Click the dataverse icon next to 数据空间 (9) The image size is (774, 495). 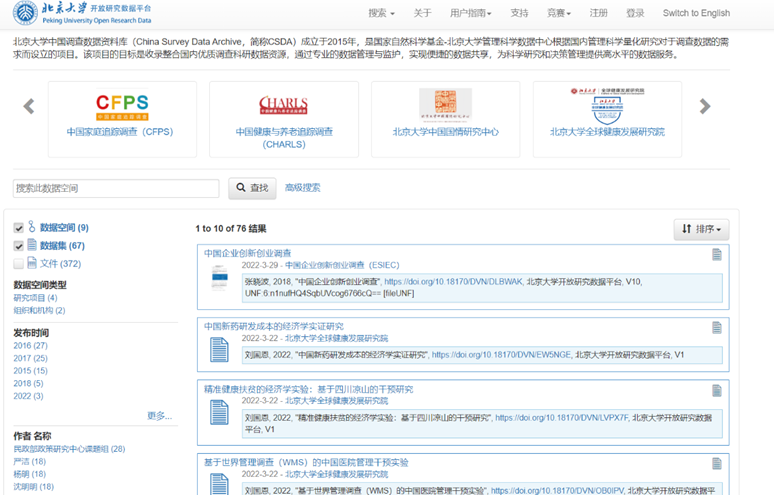tap(32, 227)
